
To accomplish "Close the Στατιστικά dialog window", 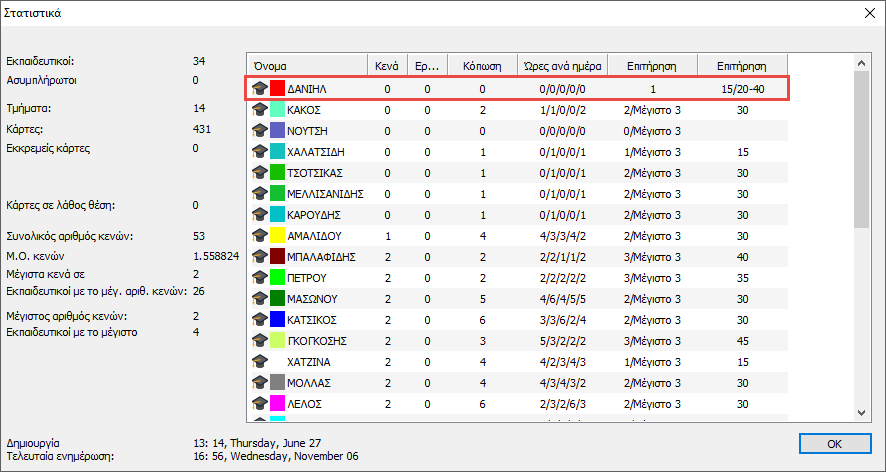I will pos(866,13).
